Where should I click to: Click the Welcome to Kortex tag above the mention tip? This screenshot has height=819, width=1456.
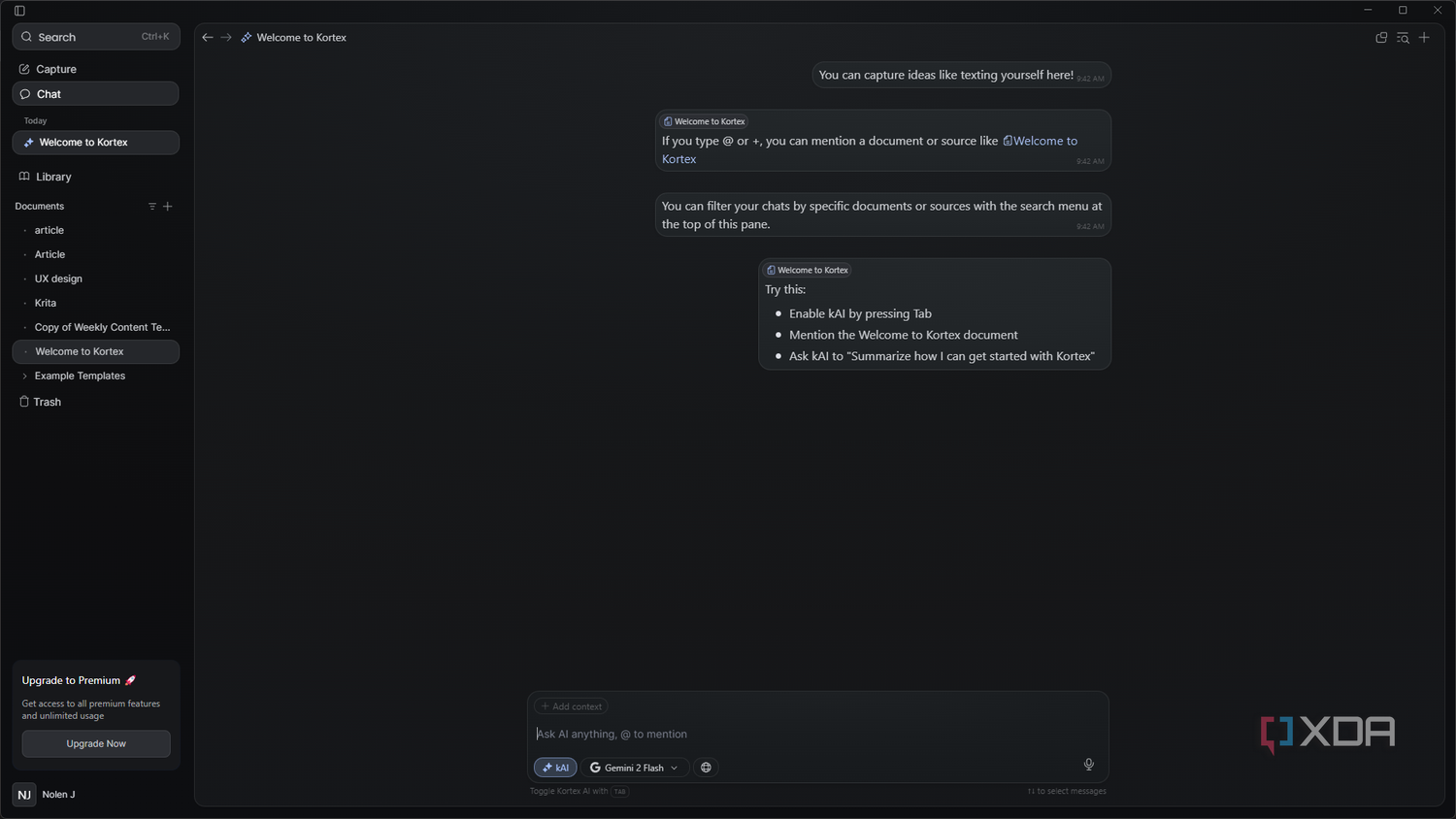(x=704, y=121)
